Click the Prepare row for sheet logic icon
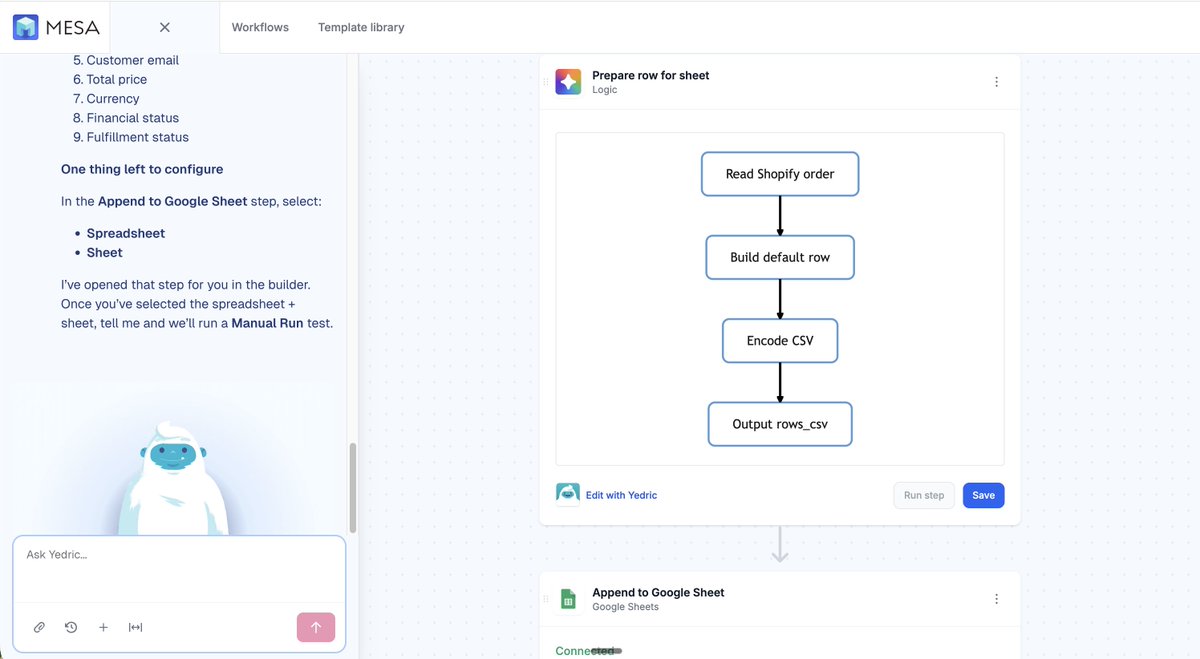This screenshot has width=1200, height=659. point(568,82)
